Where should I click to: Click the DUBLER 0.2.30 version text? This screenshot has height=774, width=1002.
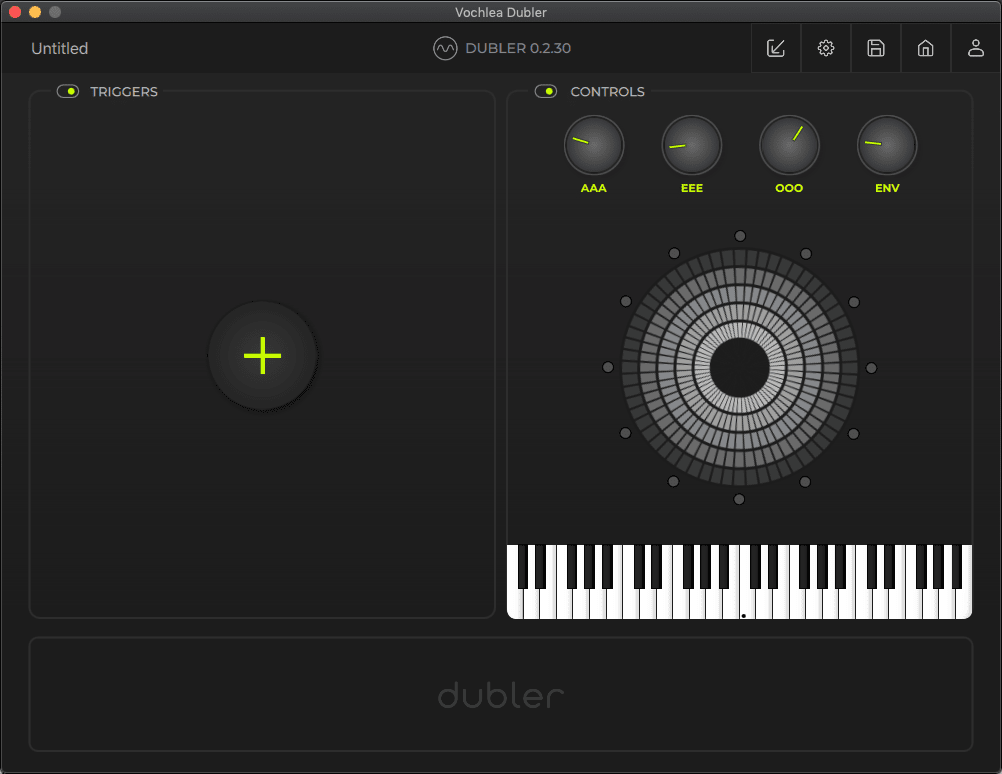pos(518,48)
